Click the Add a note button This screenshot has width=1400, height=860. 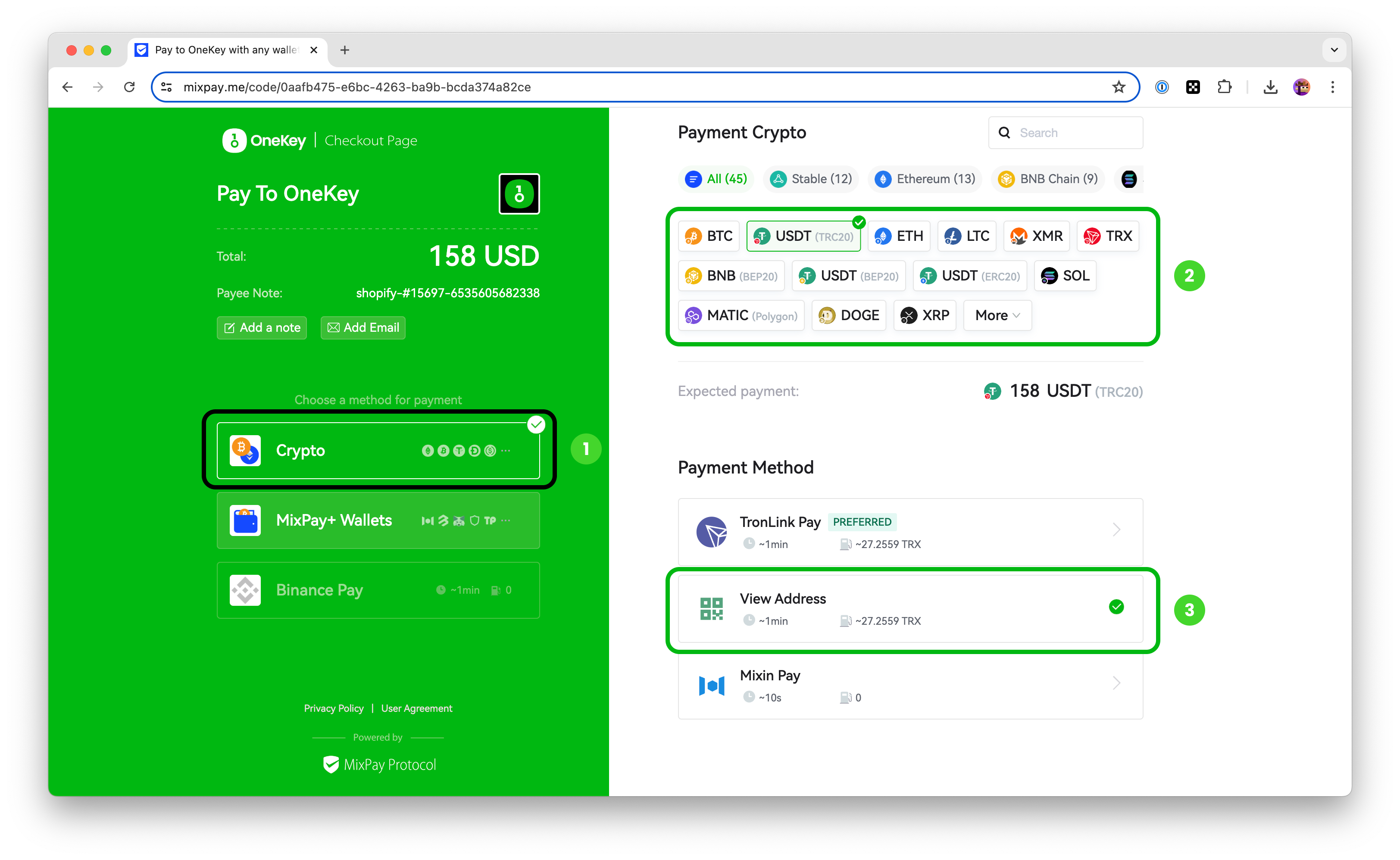262,328
